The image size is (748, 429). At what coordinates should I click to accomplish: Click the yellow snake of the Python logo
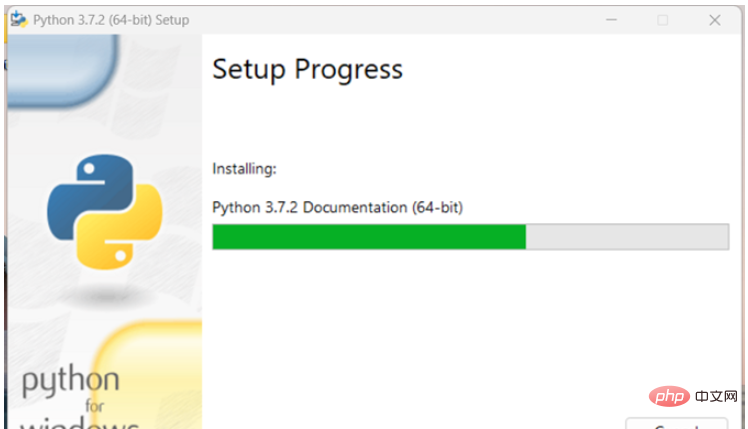[120, 227]
